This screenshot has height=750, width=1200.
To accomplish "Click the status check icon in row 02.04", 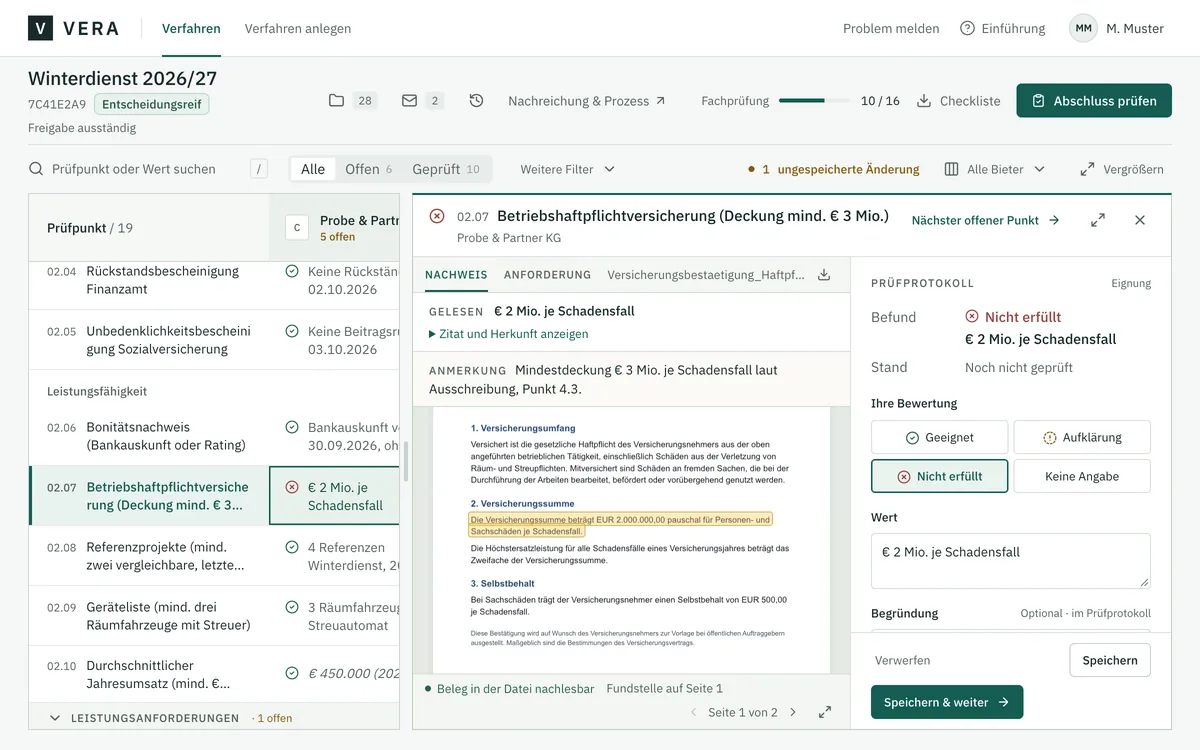I will [292, 271].
